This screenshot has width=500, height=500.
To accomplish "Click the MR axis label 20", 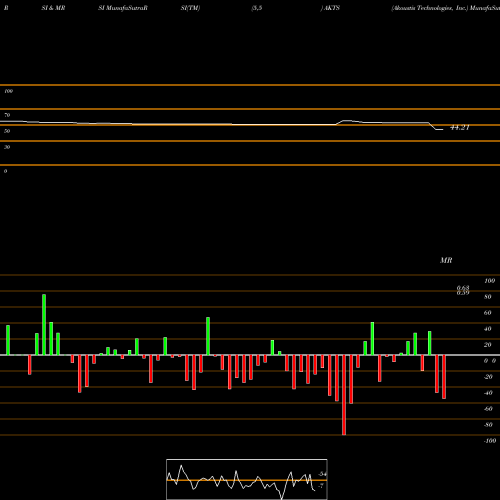I will tap(488, 345).
